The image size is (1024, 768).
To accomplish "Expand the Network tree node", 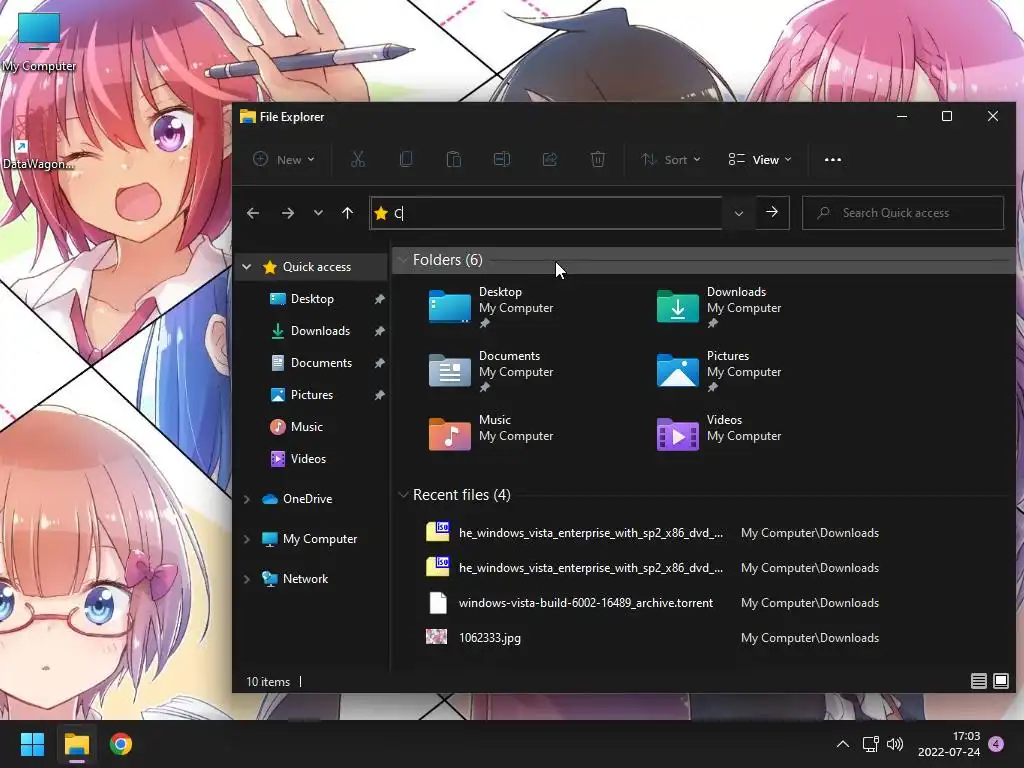I will click(x=246, y=579).
